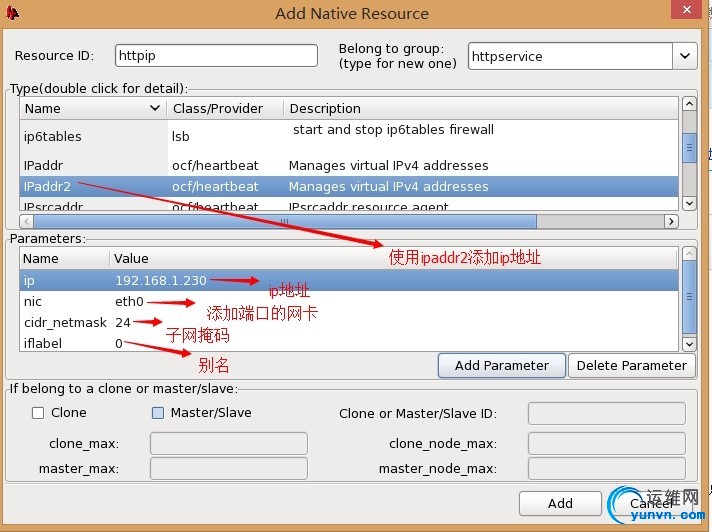Close the Add Native Resource dialog
712x532 pixels.
[x=687, y=9]
